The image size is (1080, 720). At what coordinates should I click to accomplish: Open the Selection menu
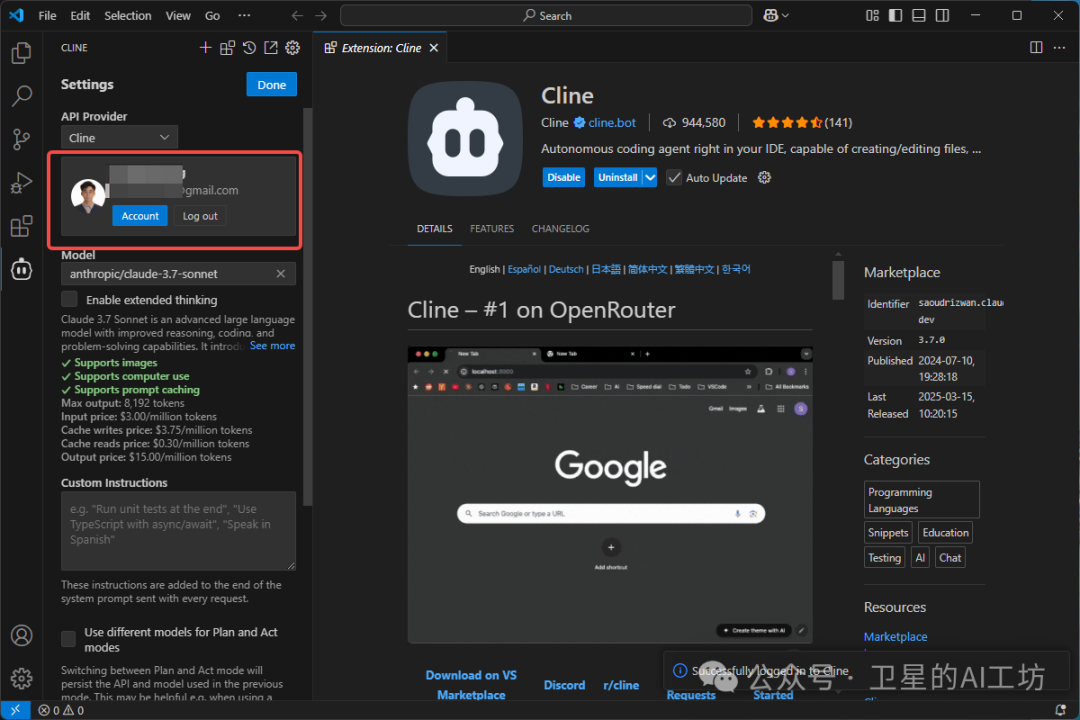[x=127, y=15]
